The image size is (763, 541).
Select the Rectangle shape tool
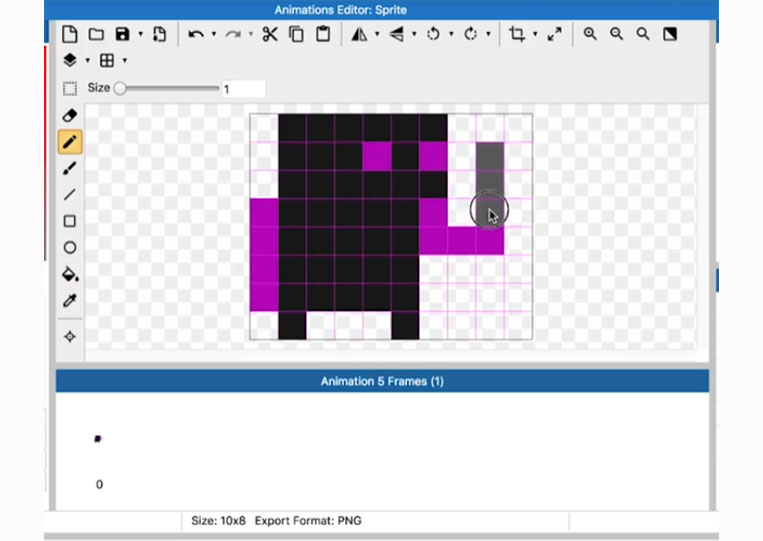click(x=70, y=221)
